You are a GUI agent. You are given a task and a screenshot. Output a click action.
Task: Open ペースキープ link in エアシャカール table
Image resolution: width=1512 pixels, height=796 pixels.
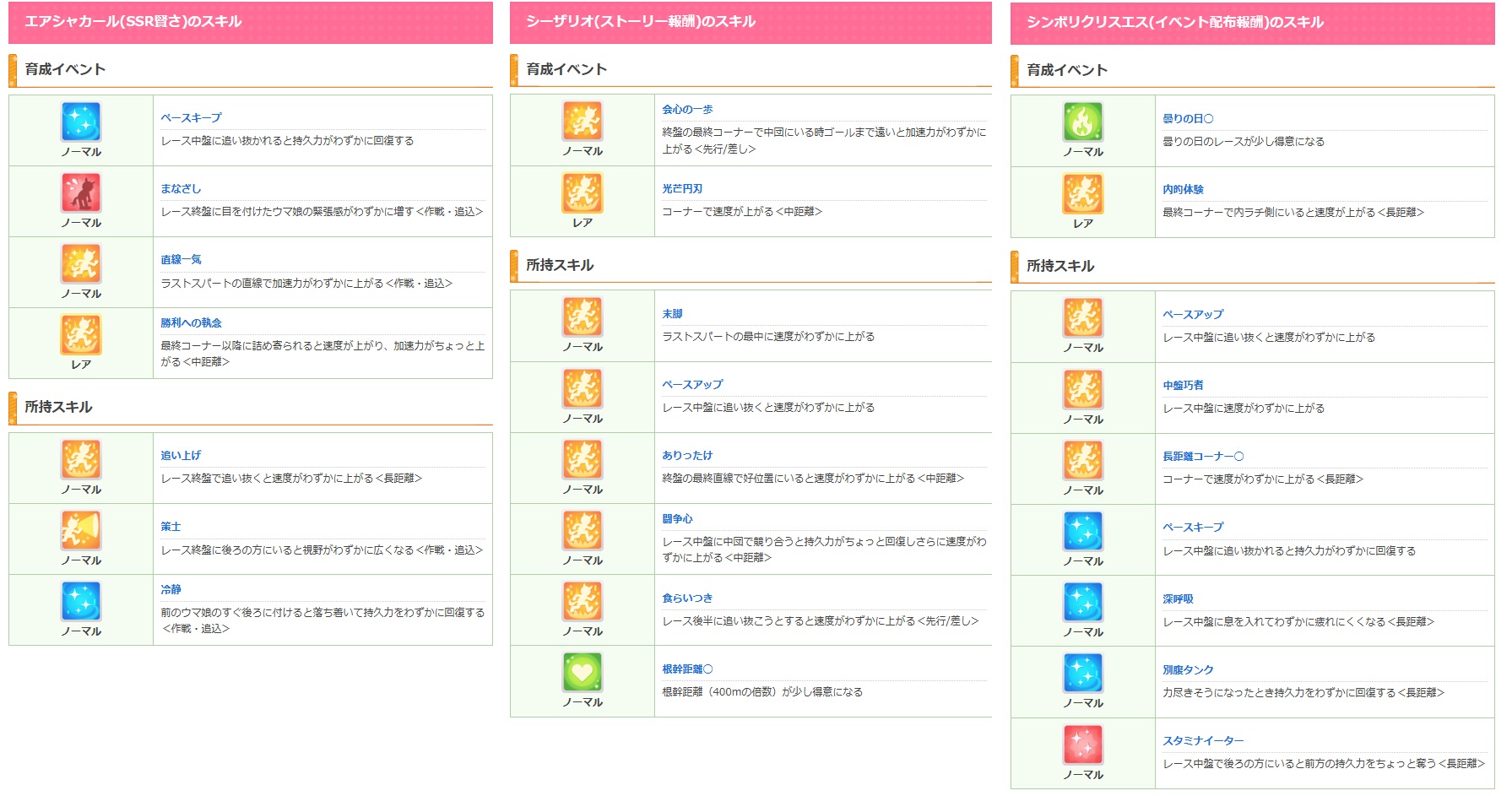(192, 118)
